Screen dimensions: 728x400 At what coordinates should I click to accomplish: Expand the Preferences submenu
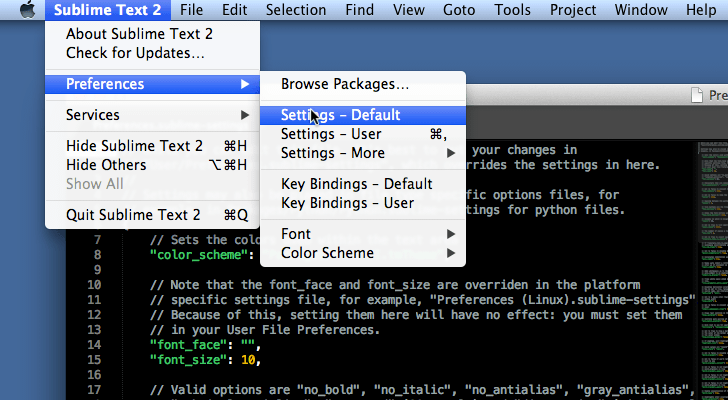click(x=152, y=84)
